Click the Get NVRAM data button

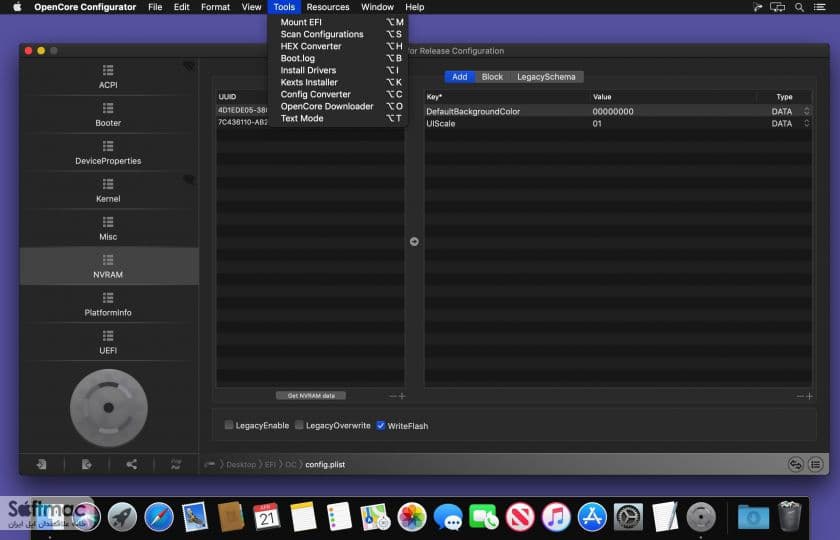tap(311, 395)
